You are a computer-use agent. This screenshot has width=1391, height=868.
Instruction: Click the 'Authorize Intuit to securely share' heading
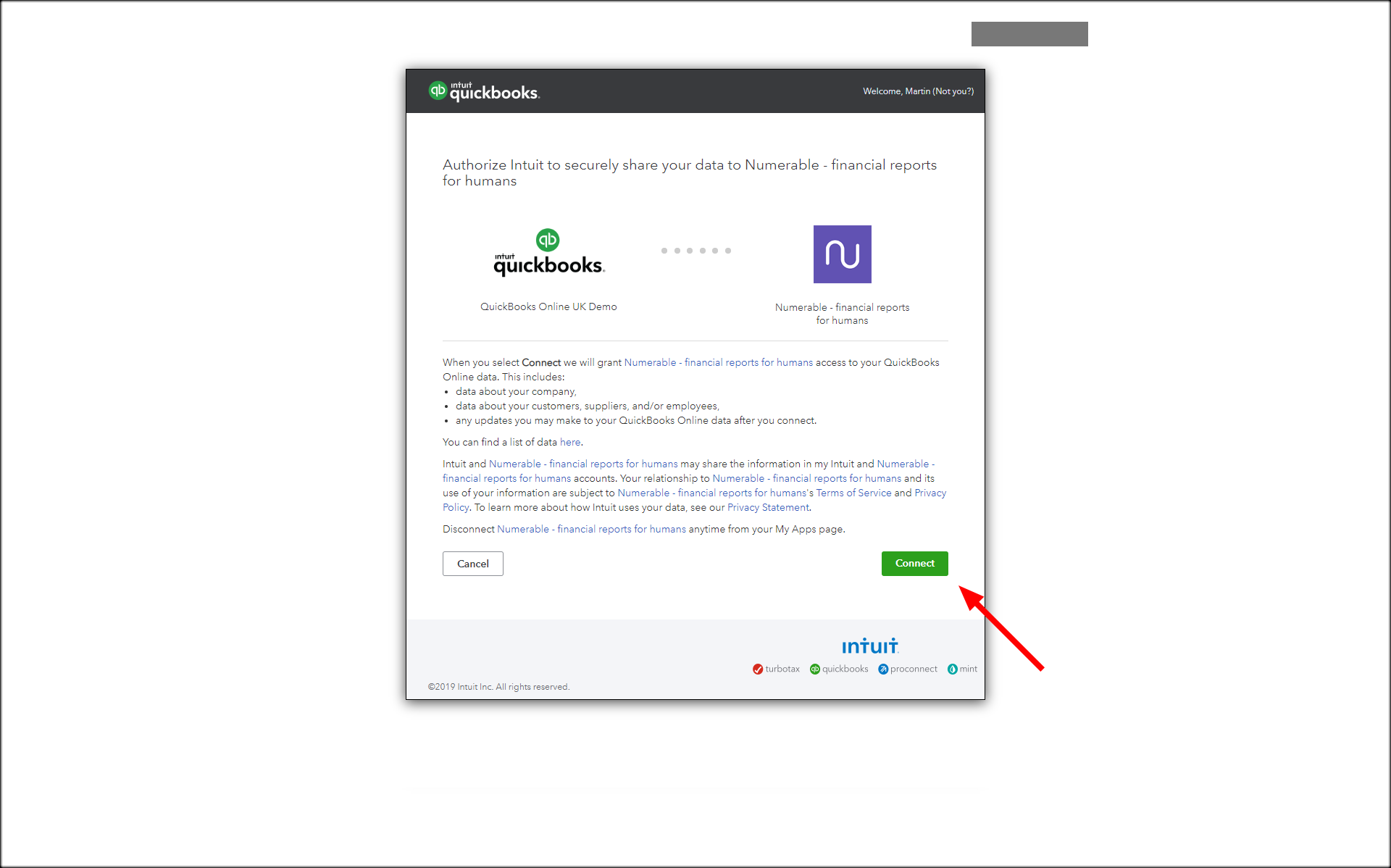pos(690,172)
